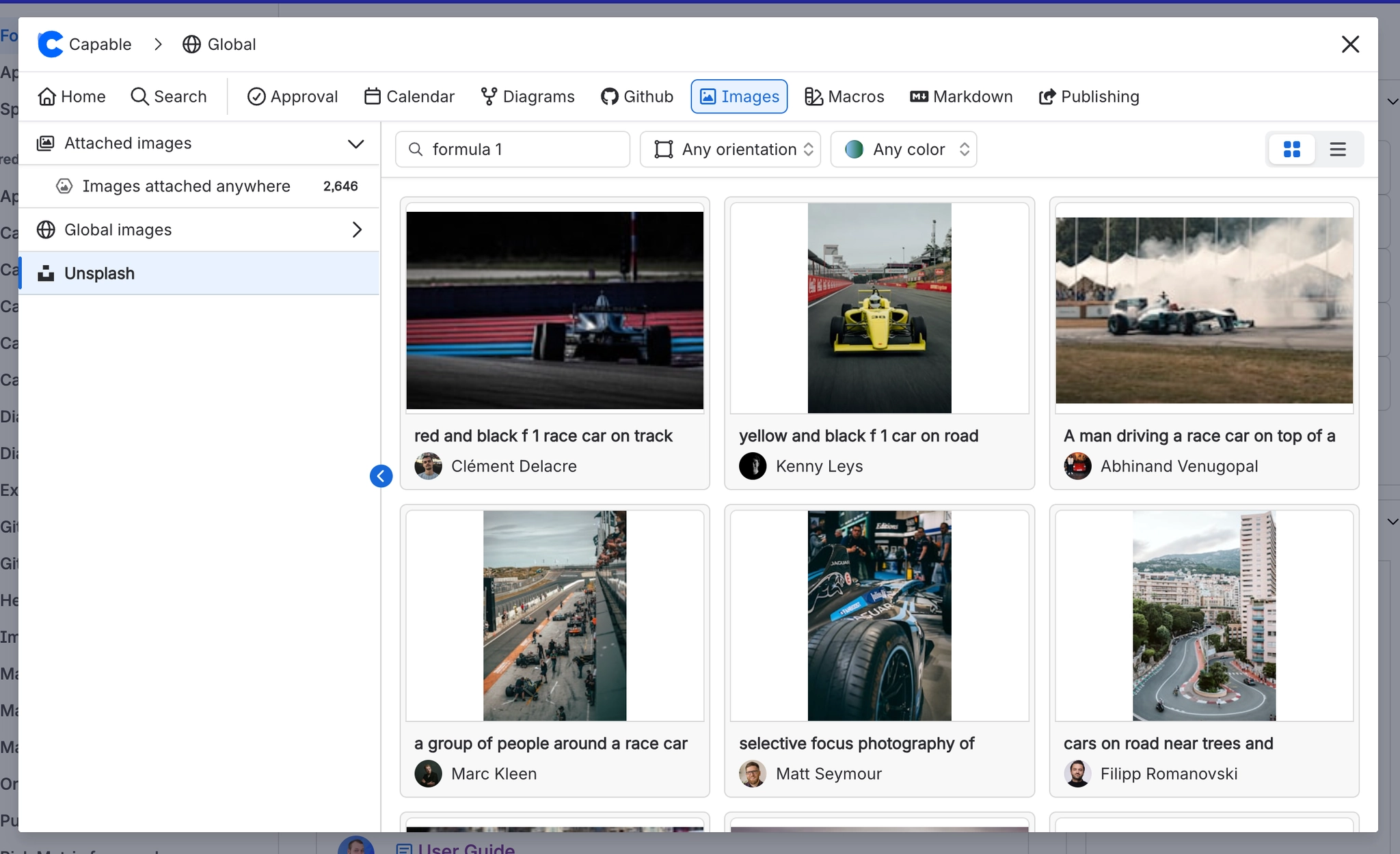Click the Approval checkmark icon
This screenshot has height=854, width=1400.
[x=256, y=96]
